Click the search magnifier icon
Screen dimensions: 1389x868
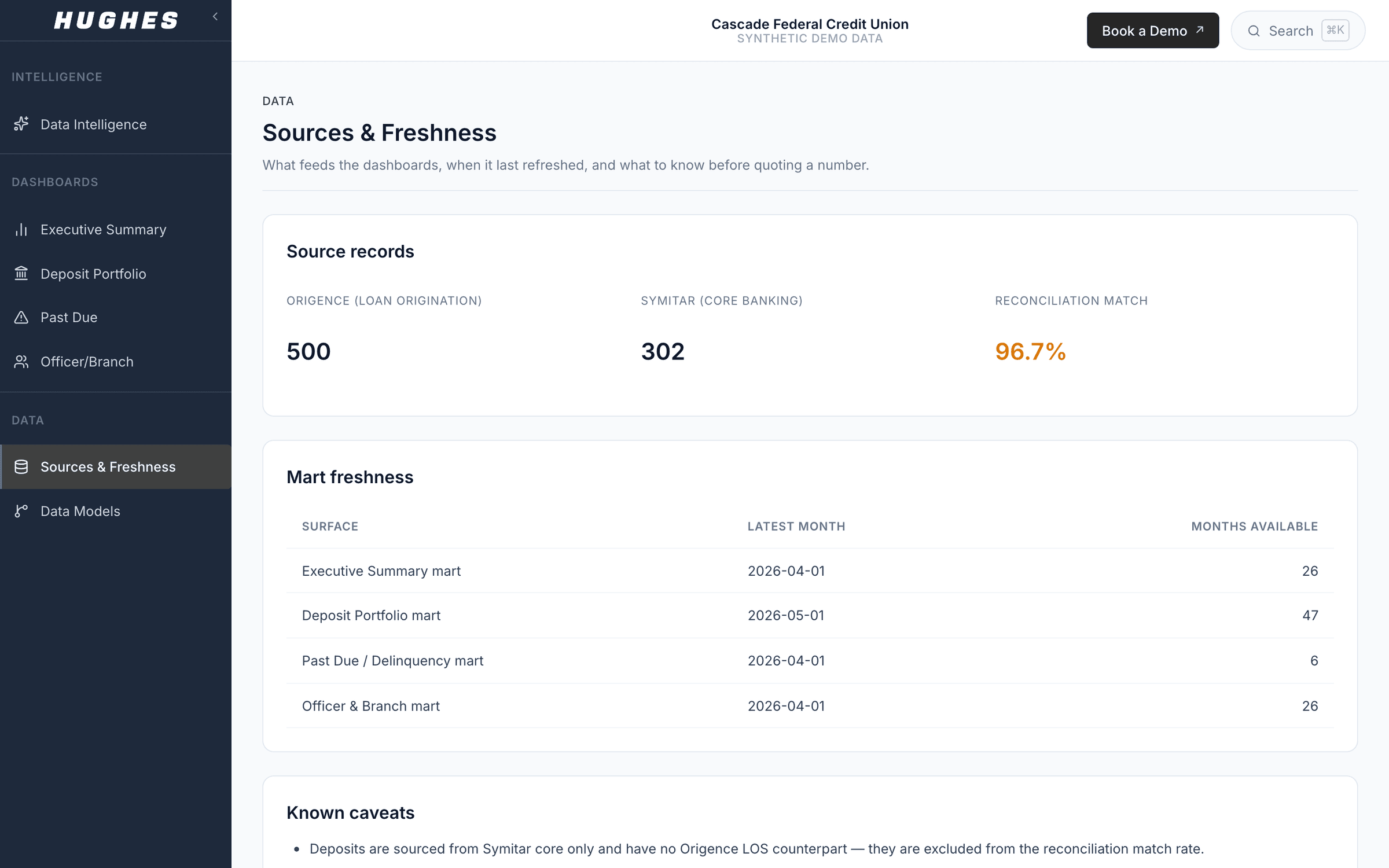pos(1254,31)
